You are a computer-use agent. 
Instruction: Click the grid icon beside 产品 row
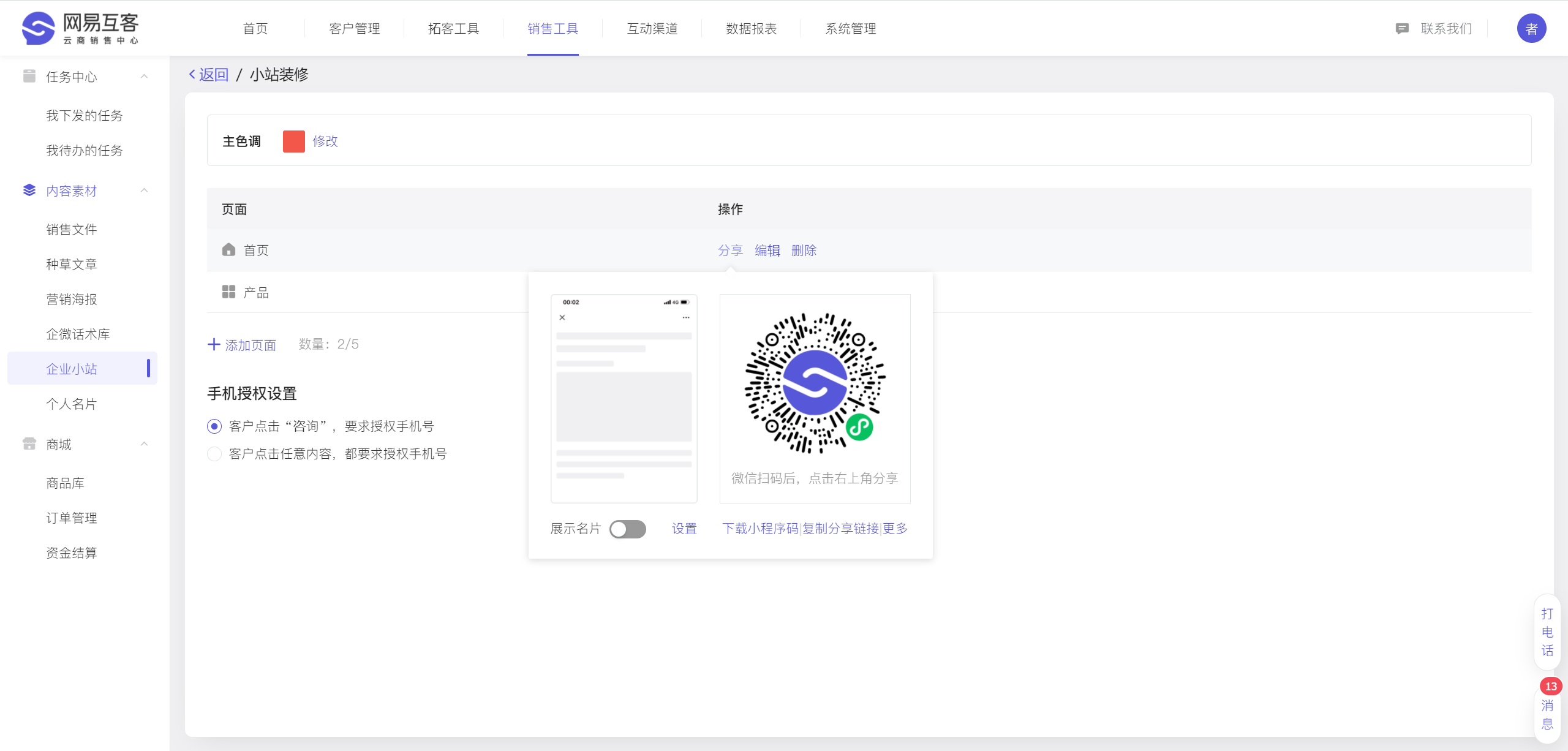228,292
